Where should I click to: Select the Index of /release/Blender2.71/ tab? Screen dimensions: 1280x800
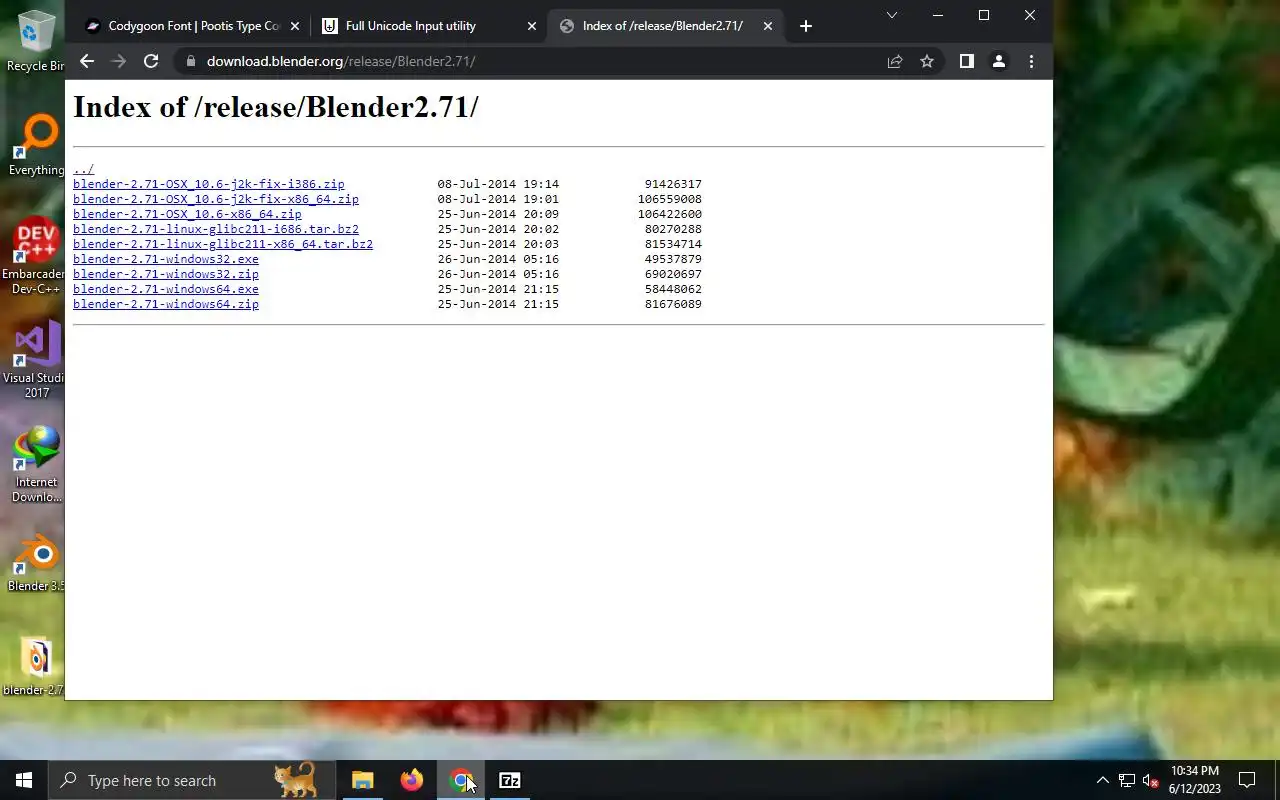point(665,26)
